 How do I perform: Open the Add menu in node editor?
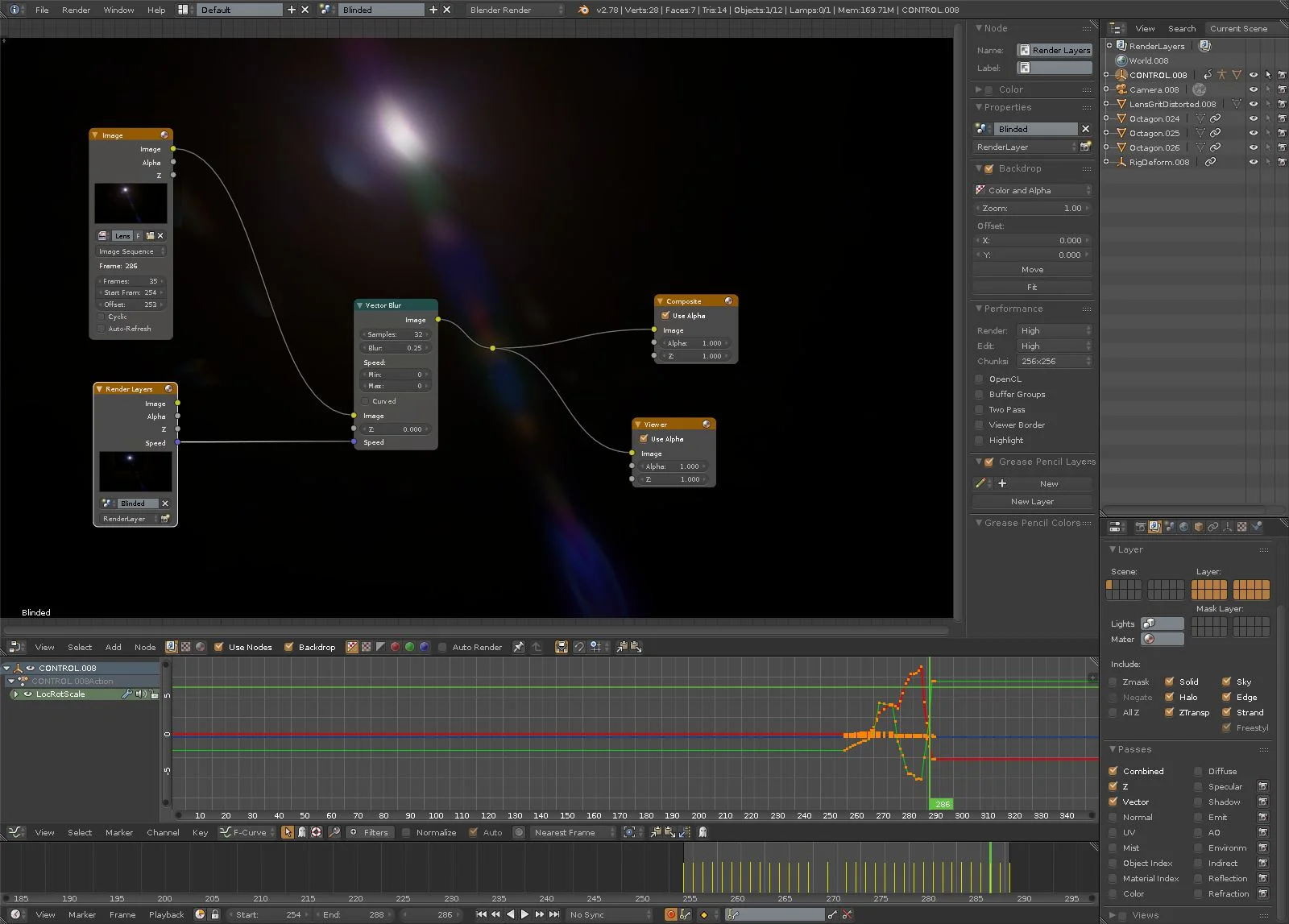point(114,647)
